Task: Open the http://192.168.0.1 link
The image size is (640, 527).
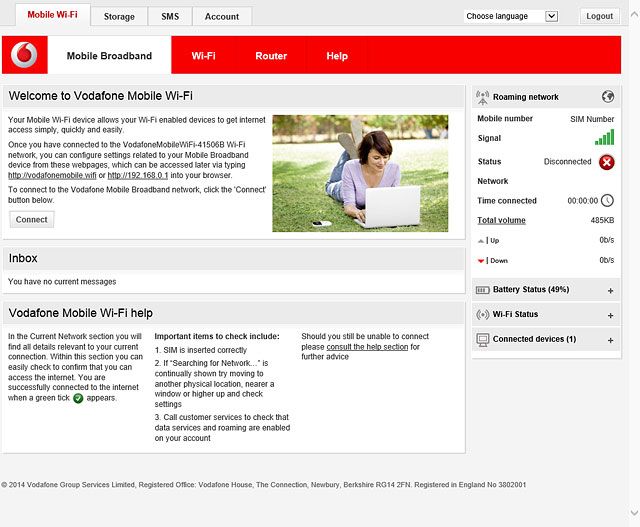Action: pyautogui.click(x=138, y=176)
